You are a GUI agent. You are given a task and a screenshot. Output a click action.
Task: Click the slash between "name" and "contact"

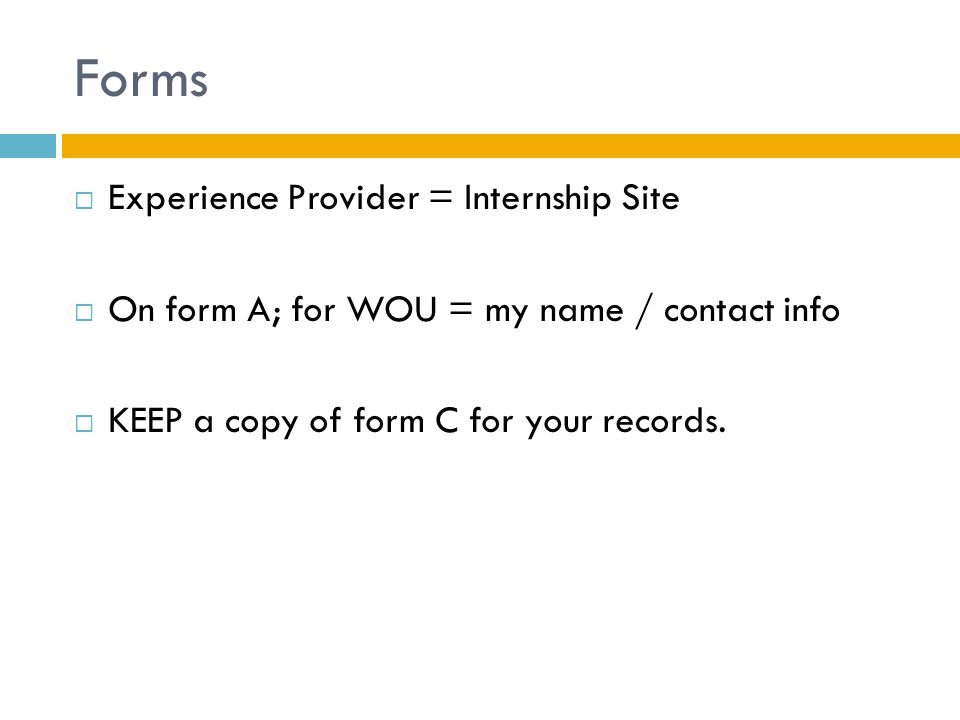point(644,311)
